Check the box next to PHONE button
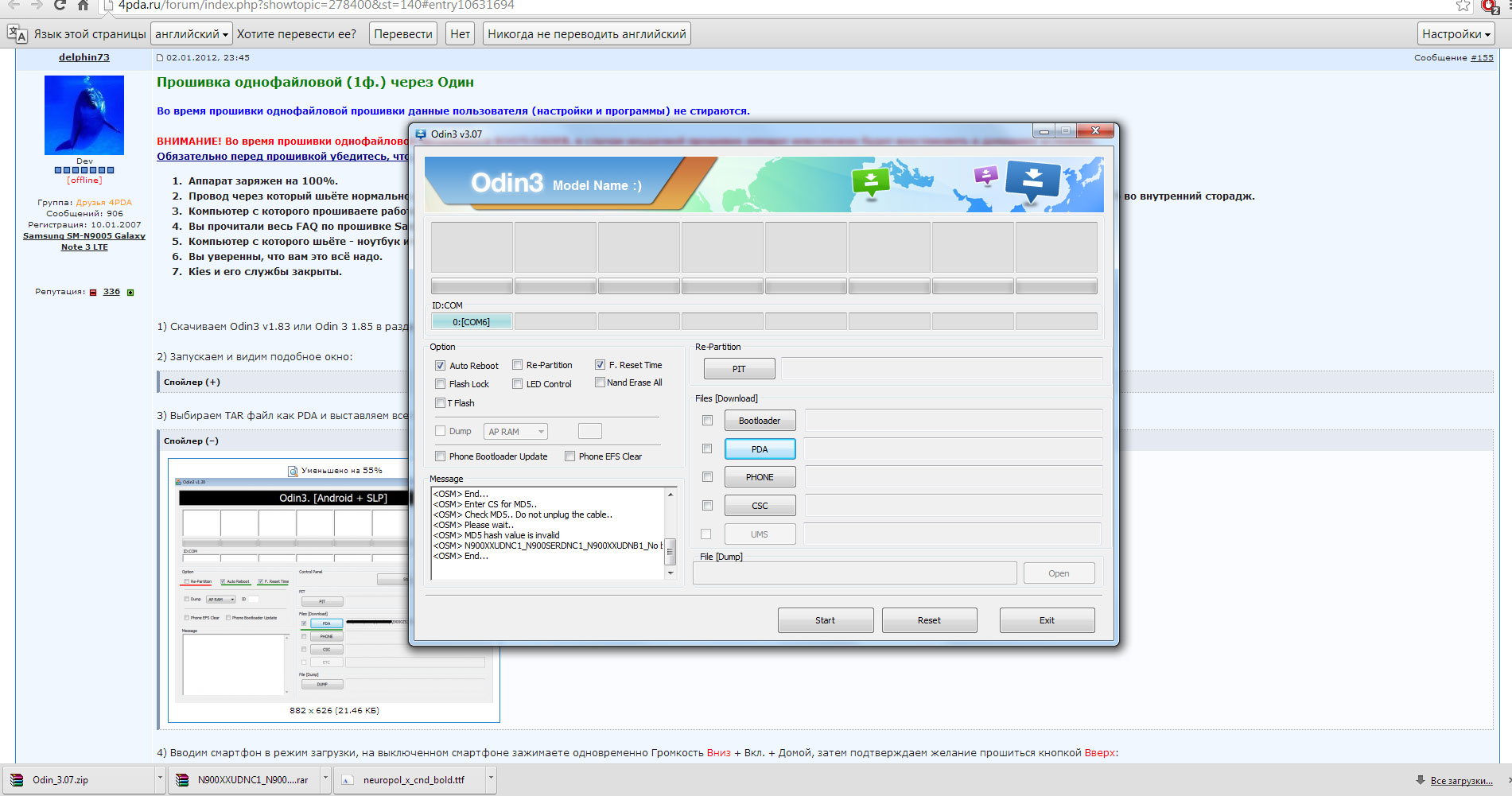The width and height of the screenshot is (1512, 796). (707, 477)
